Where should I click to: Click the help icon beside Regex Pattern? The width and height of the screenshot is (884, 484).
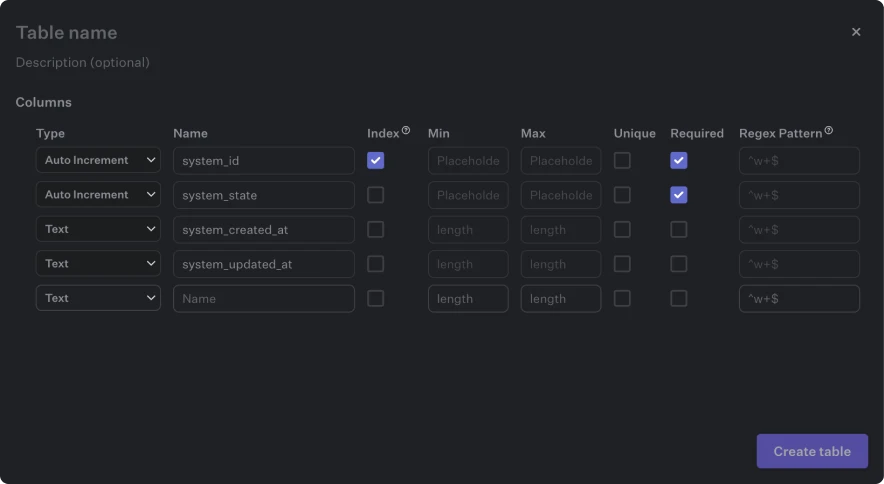[x=829, y=131]
